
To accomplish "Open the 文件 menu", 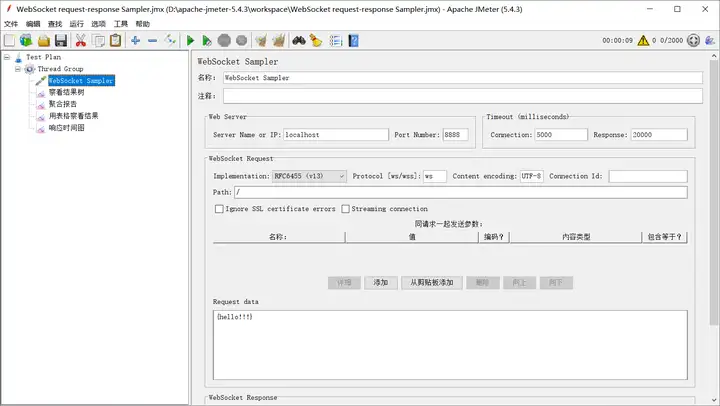I will coord(11,24).
